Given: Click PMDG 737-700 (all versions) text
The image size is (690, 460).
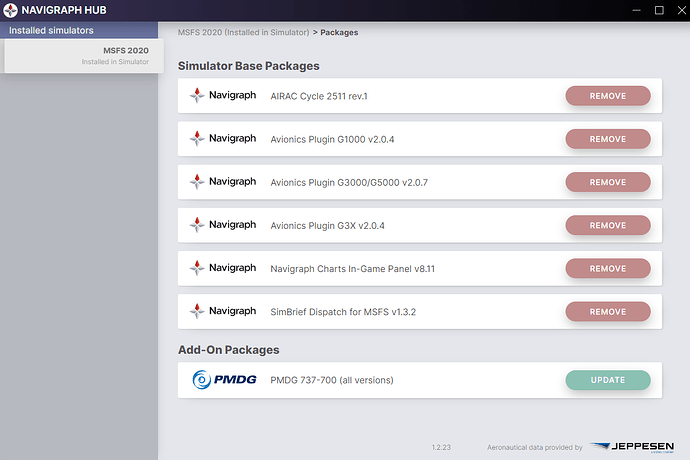Looking at the screenshot, I should 332,380.
